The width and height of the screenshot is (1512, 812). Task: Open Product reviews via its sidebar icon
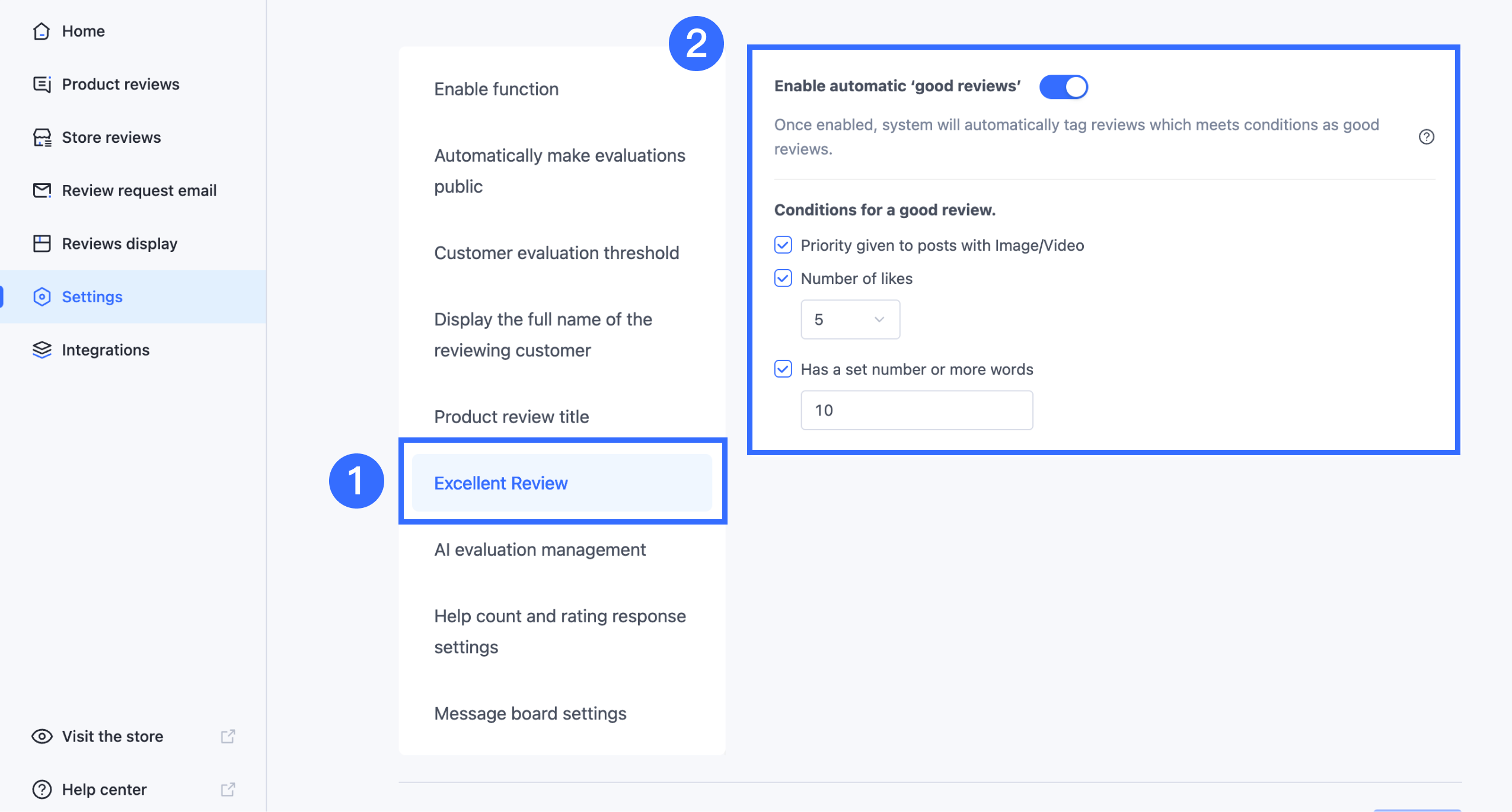(42, 84)
